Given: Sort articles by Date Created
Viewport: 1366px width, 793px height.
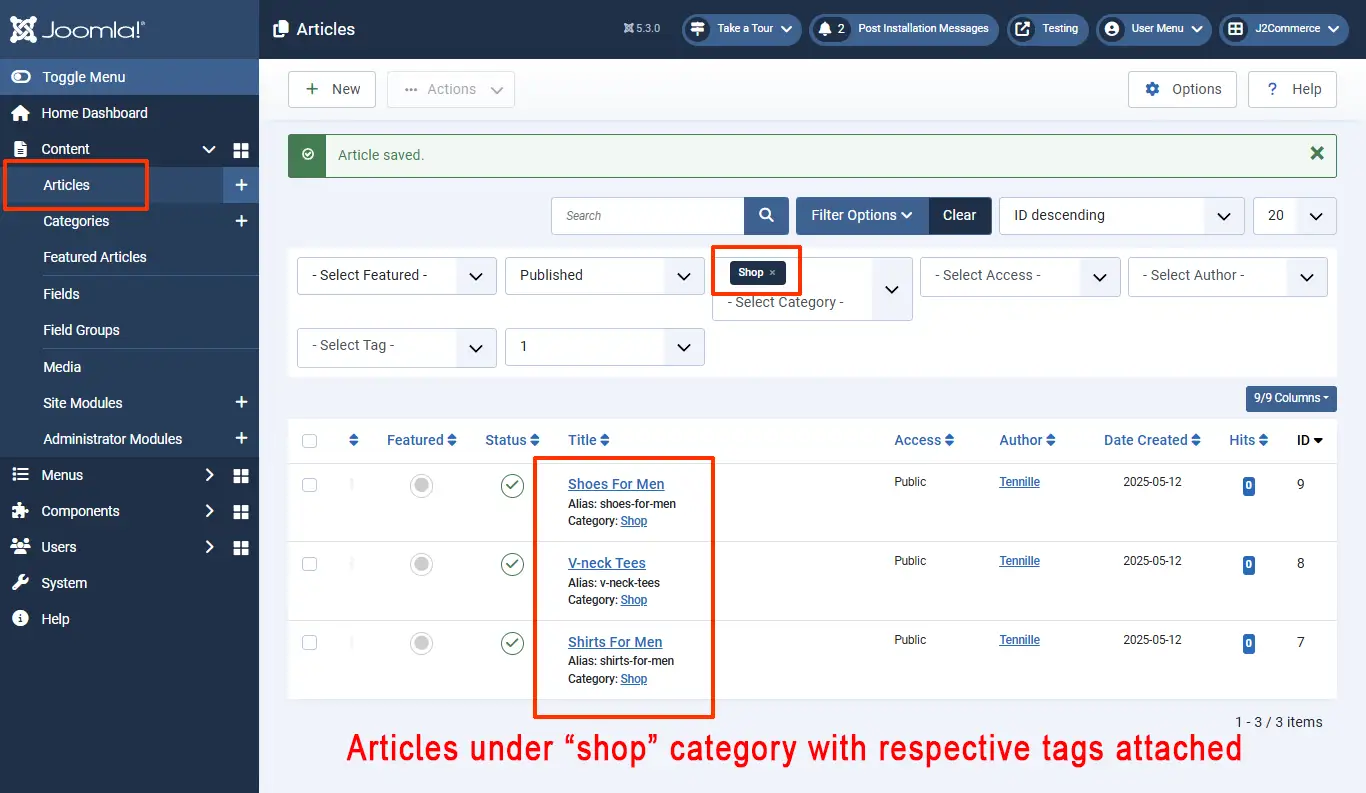Looking at the screenshot, I should coord(1153,440).
